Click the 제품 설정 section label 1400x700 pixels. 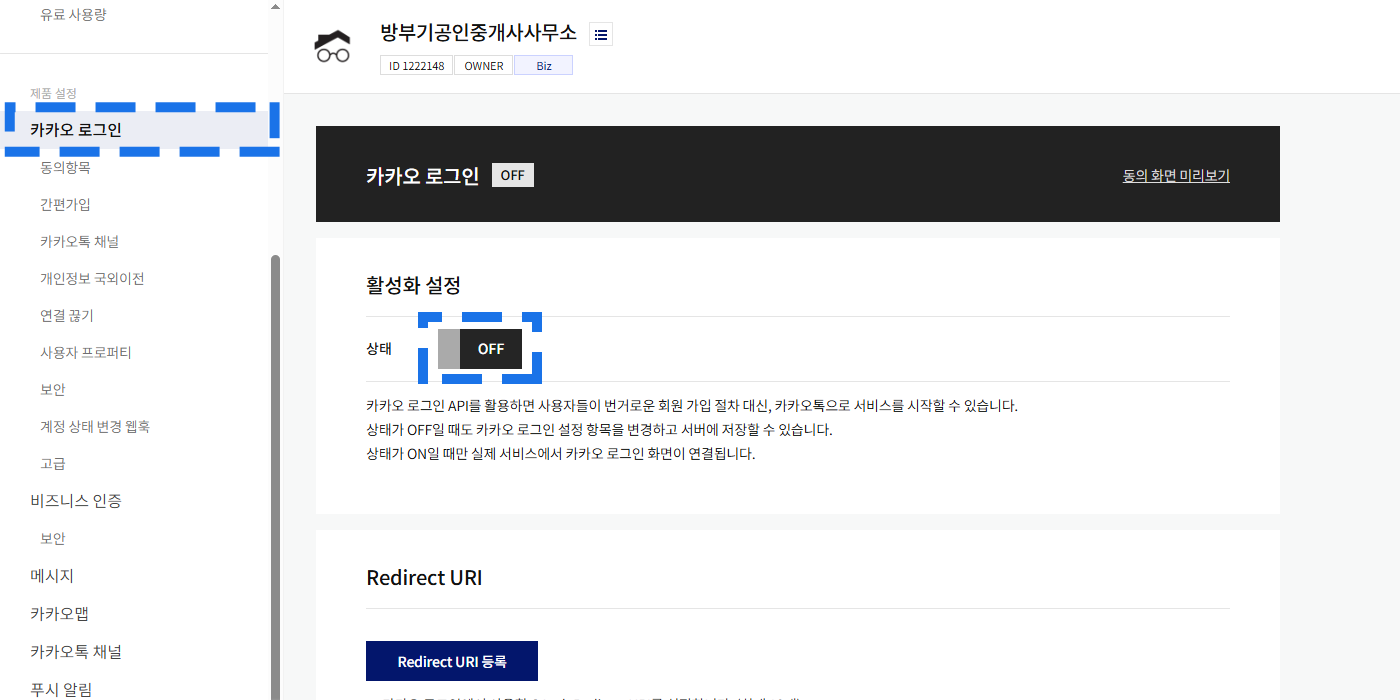coord(53,93)
